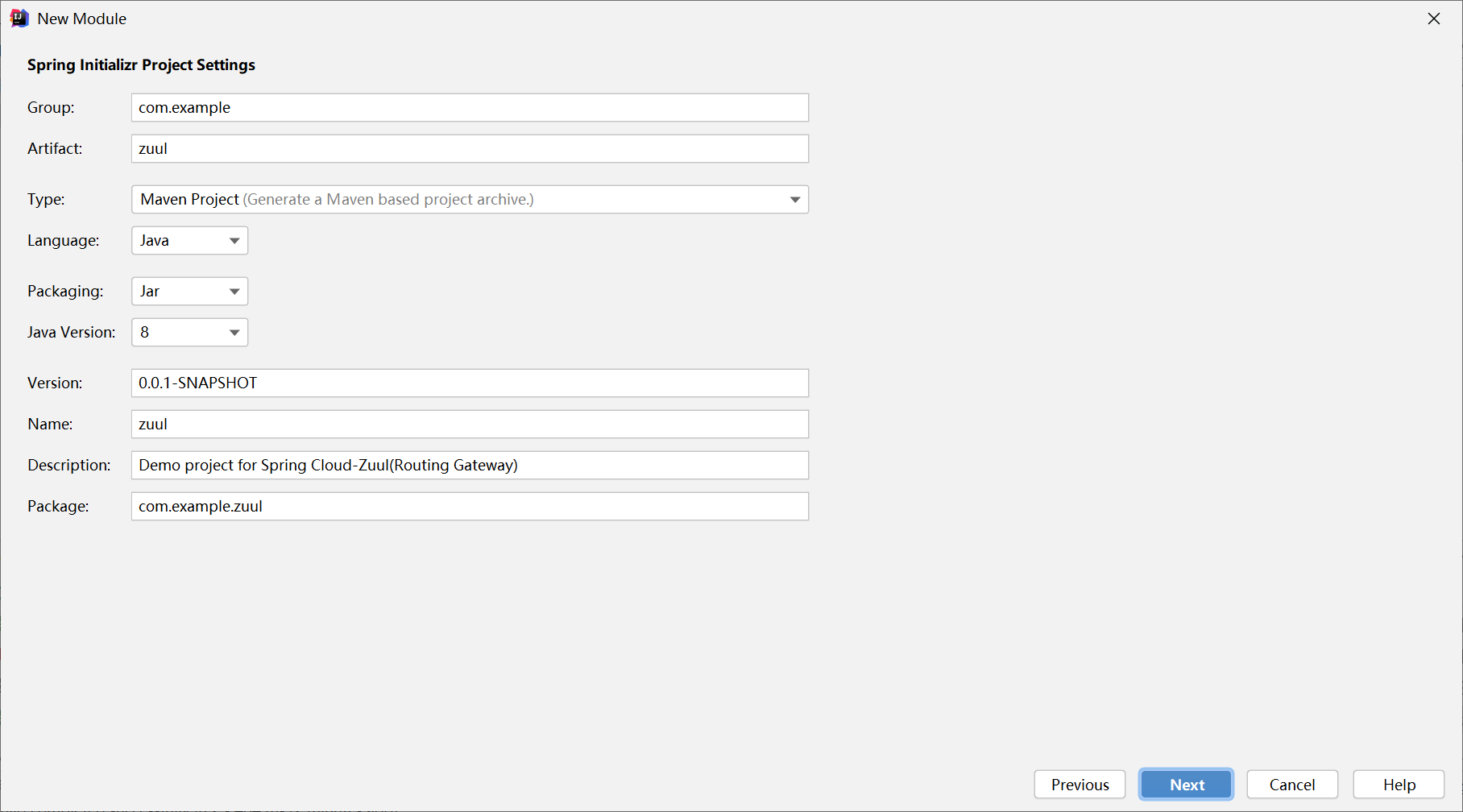Go back with the Previous button
The width and height of the screenshot is (1463, 812).
click(1080, 785)
